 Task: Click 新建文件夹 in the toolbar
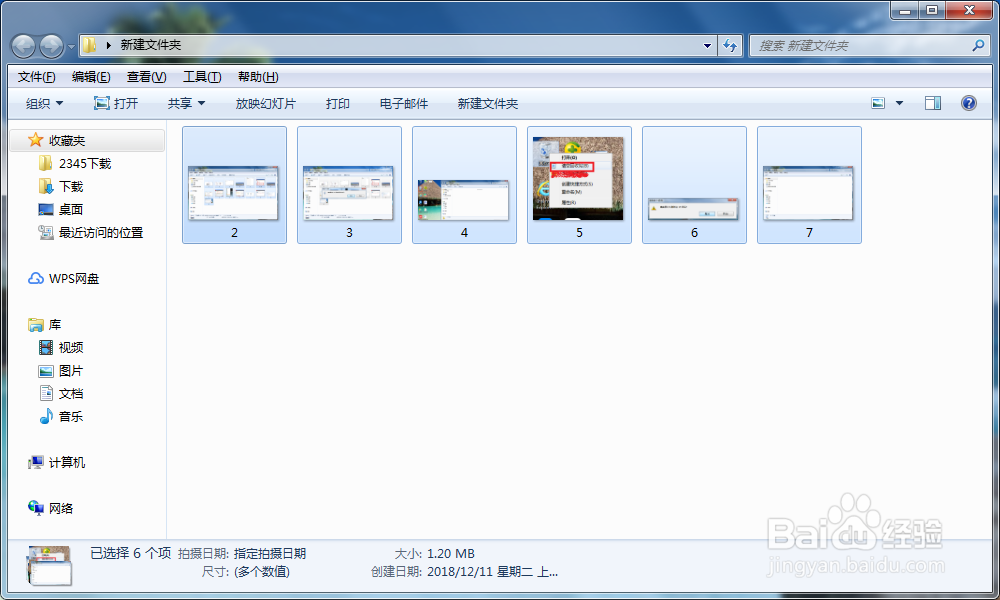click(487, 103)
